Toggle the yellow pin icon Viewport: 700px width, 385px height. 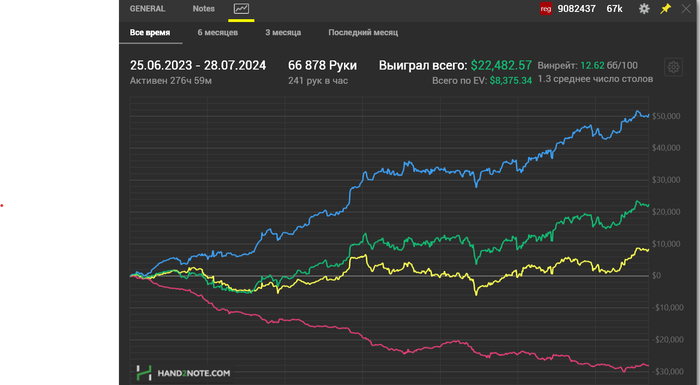(665, 8)
